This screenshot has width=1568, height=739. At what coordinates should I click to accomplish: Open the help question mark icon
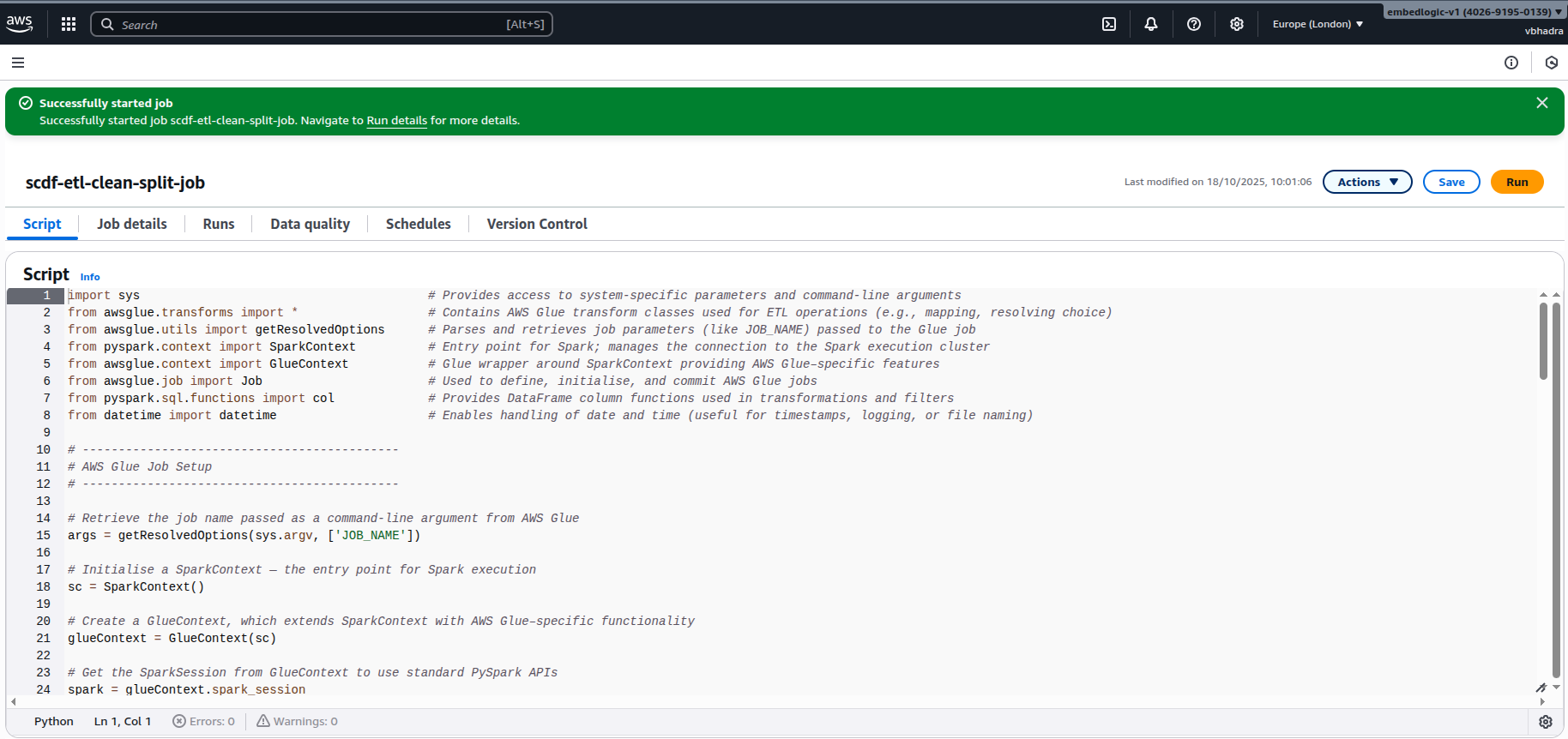coord(1194,24)
